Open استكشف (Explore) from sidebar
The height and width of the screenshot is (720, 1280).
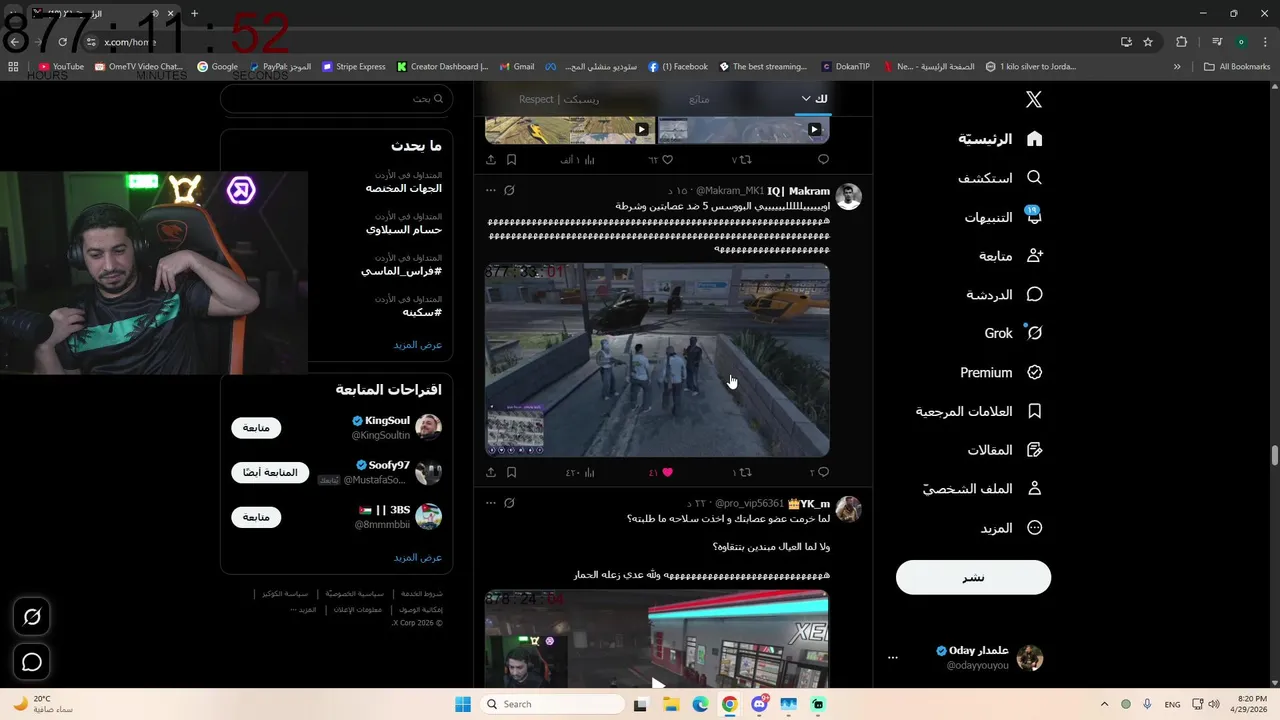1001,178
